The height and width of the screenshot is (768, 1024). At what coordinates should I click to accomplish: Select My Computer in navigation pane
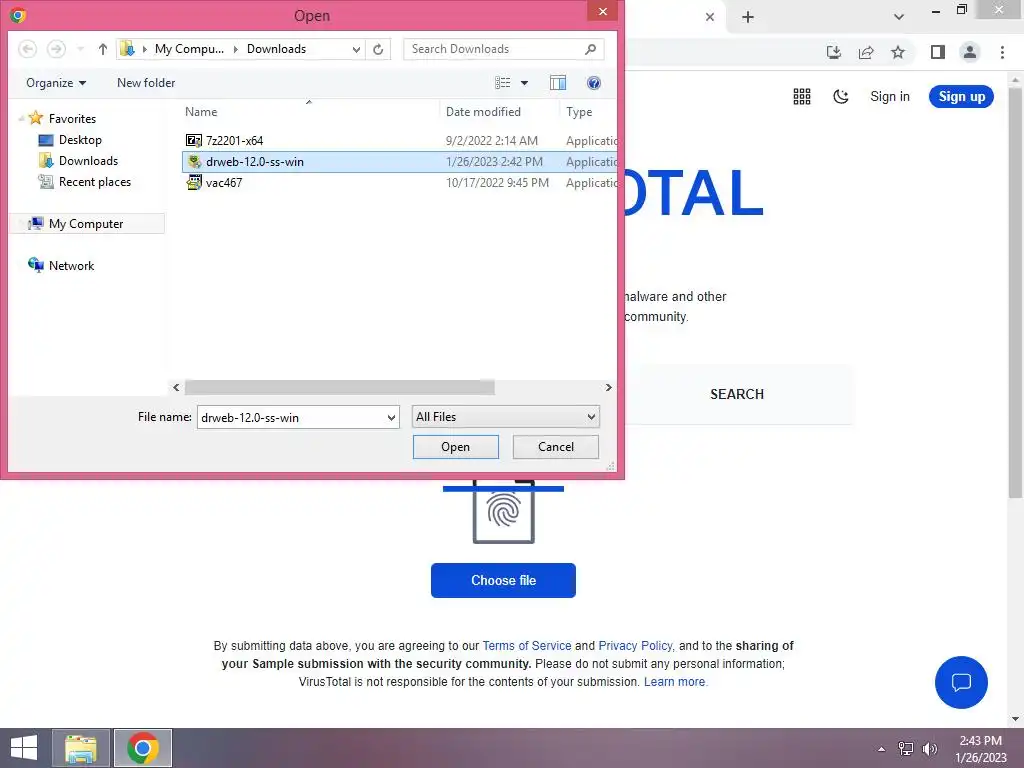coord(86,223)
